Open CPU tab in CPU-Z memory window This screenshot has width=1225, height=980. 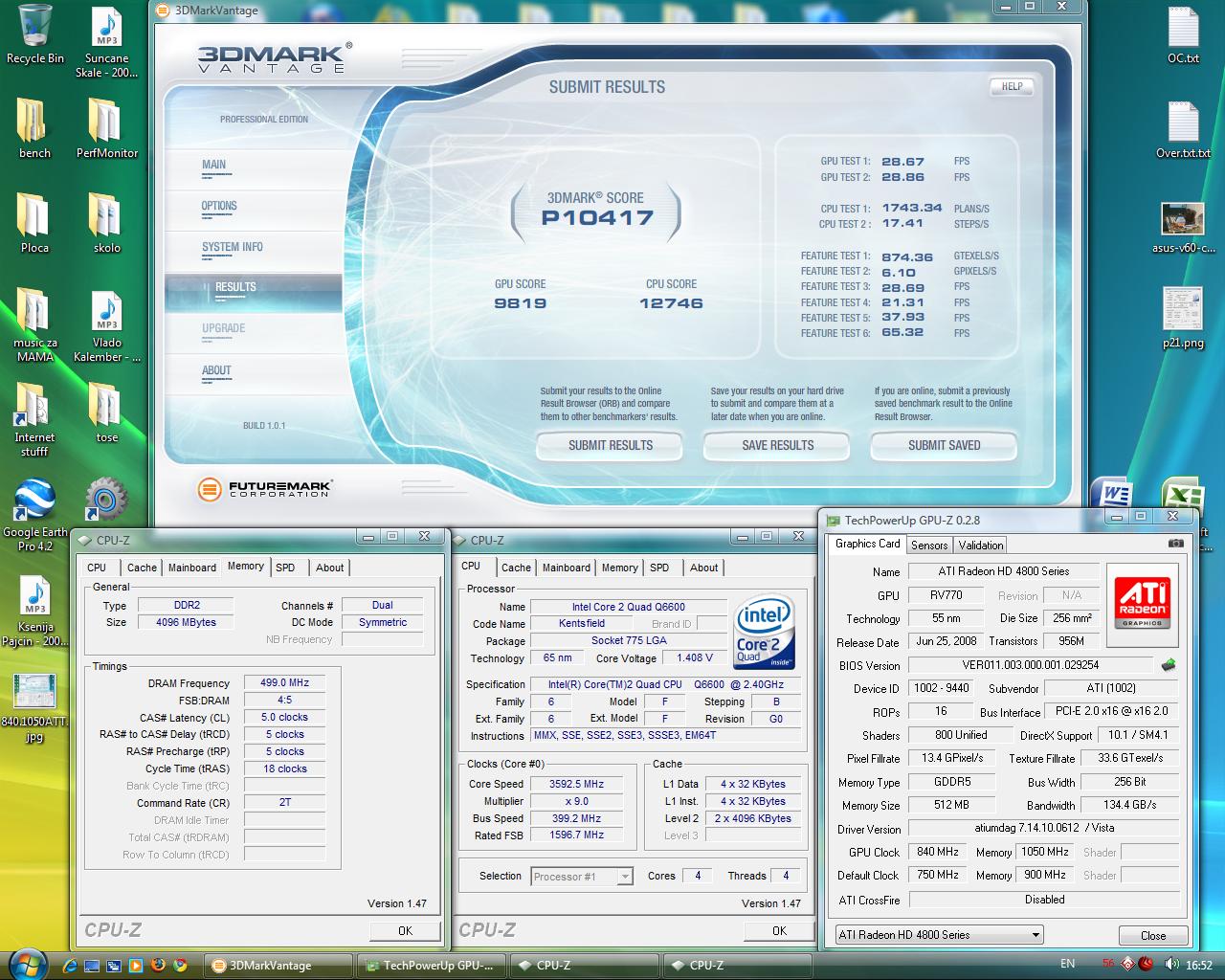[x=97, y=568]
